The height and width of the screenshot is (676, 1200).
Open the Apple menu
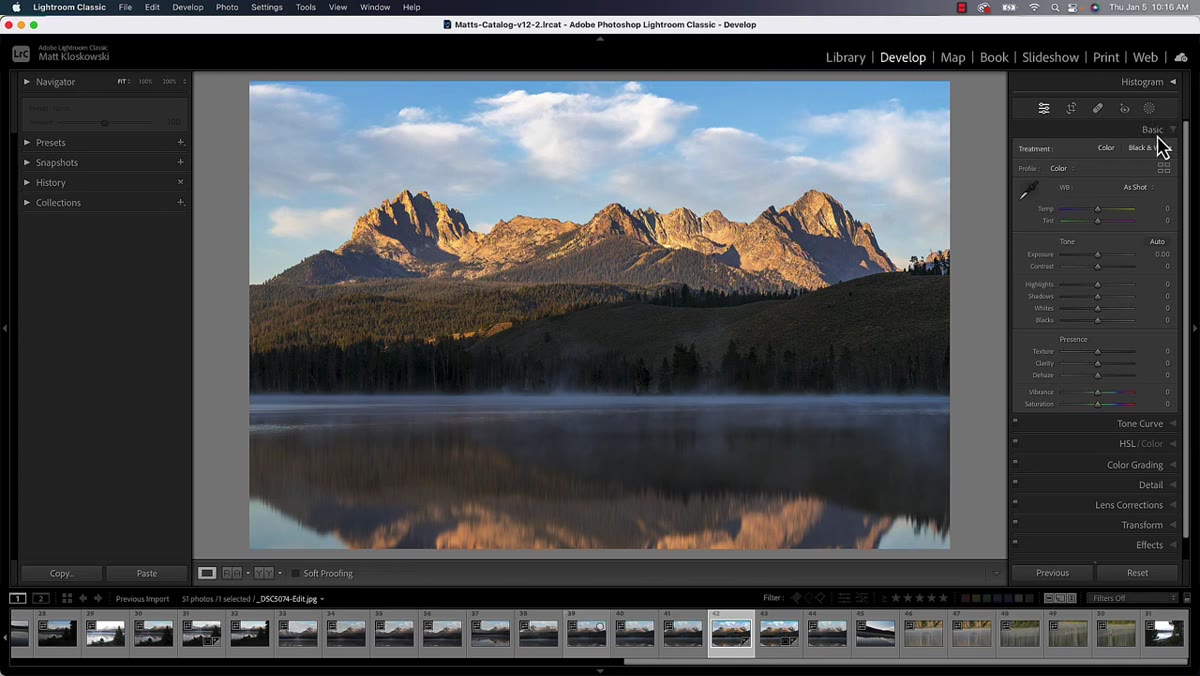pos(16,7)
